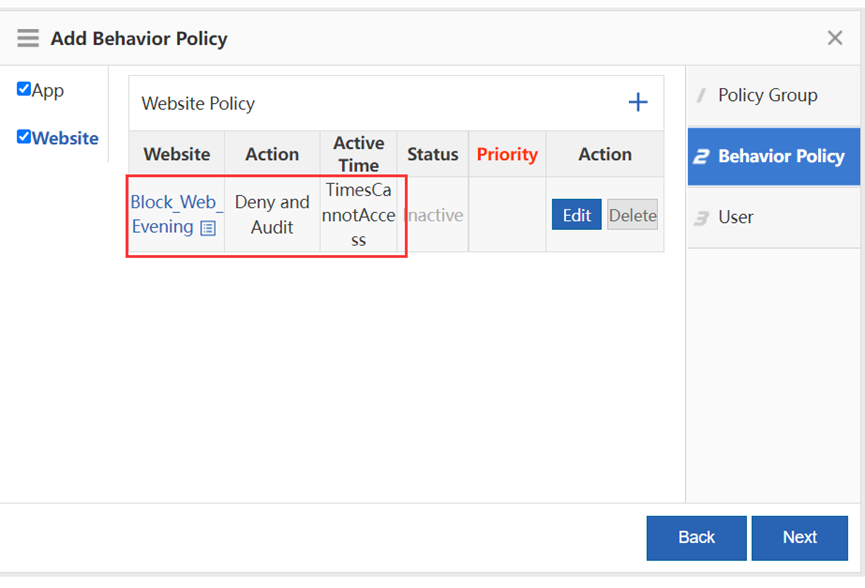The width and height of the screenshot is (865, 588).
Task: Uncheck the Website checkbox
Action: coord(24,136)
